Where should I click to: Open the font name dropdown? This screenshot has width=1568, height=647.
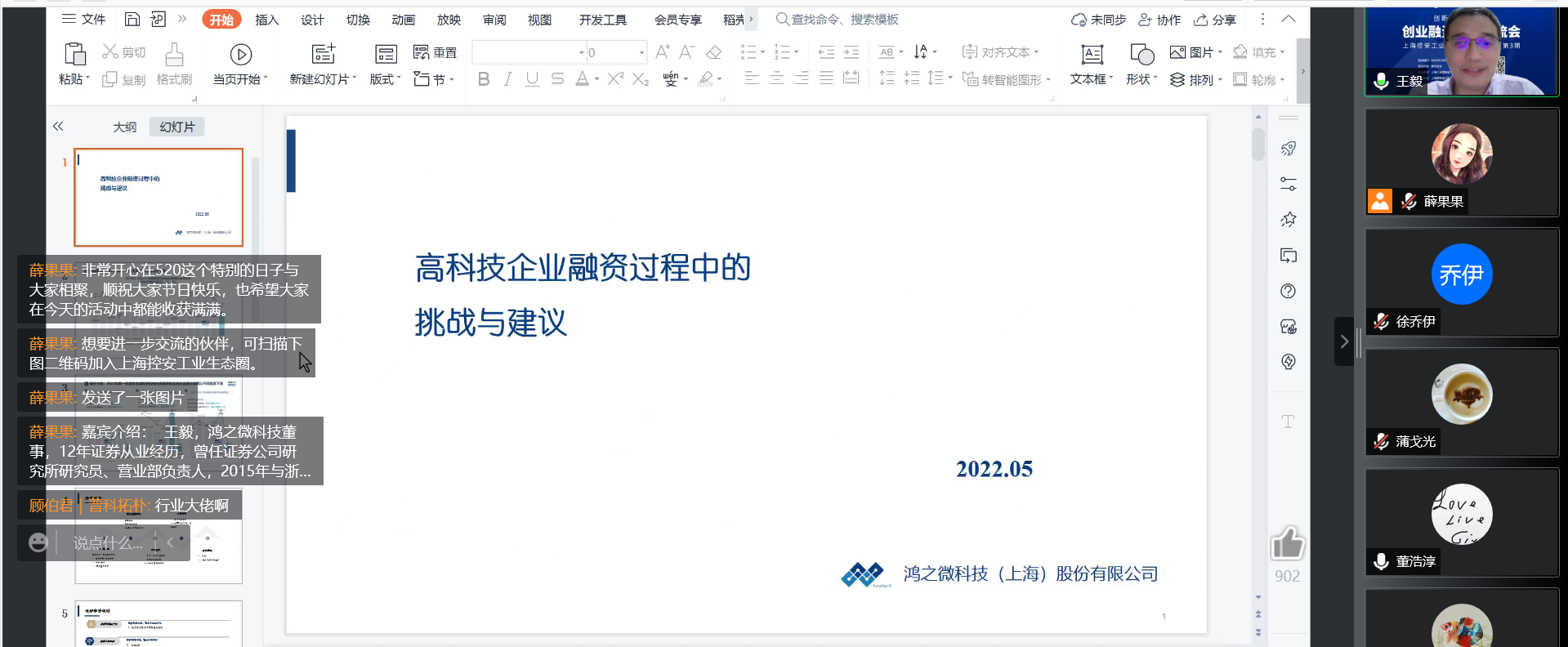(x=582, y=53)
